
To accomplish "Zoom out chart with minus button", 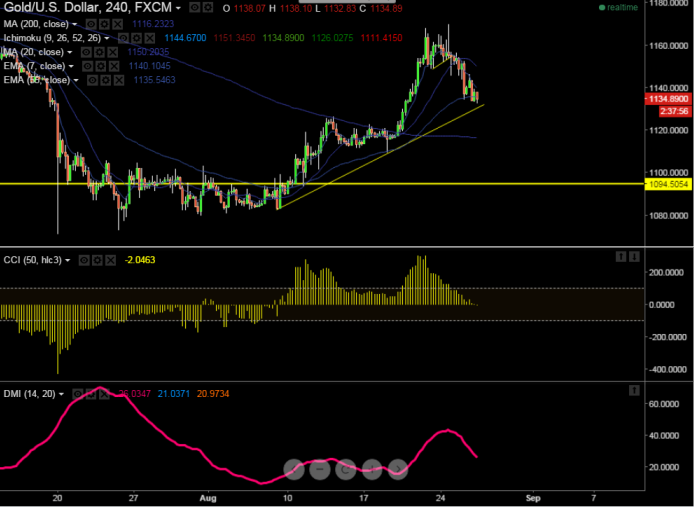I will (x=320, y=469).
